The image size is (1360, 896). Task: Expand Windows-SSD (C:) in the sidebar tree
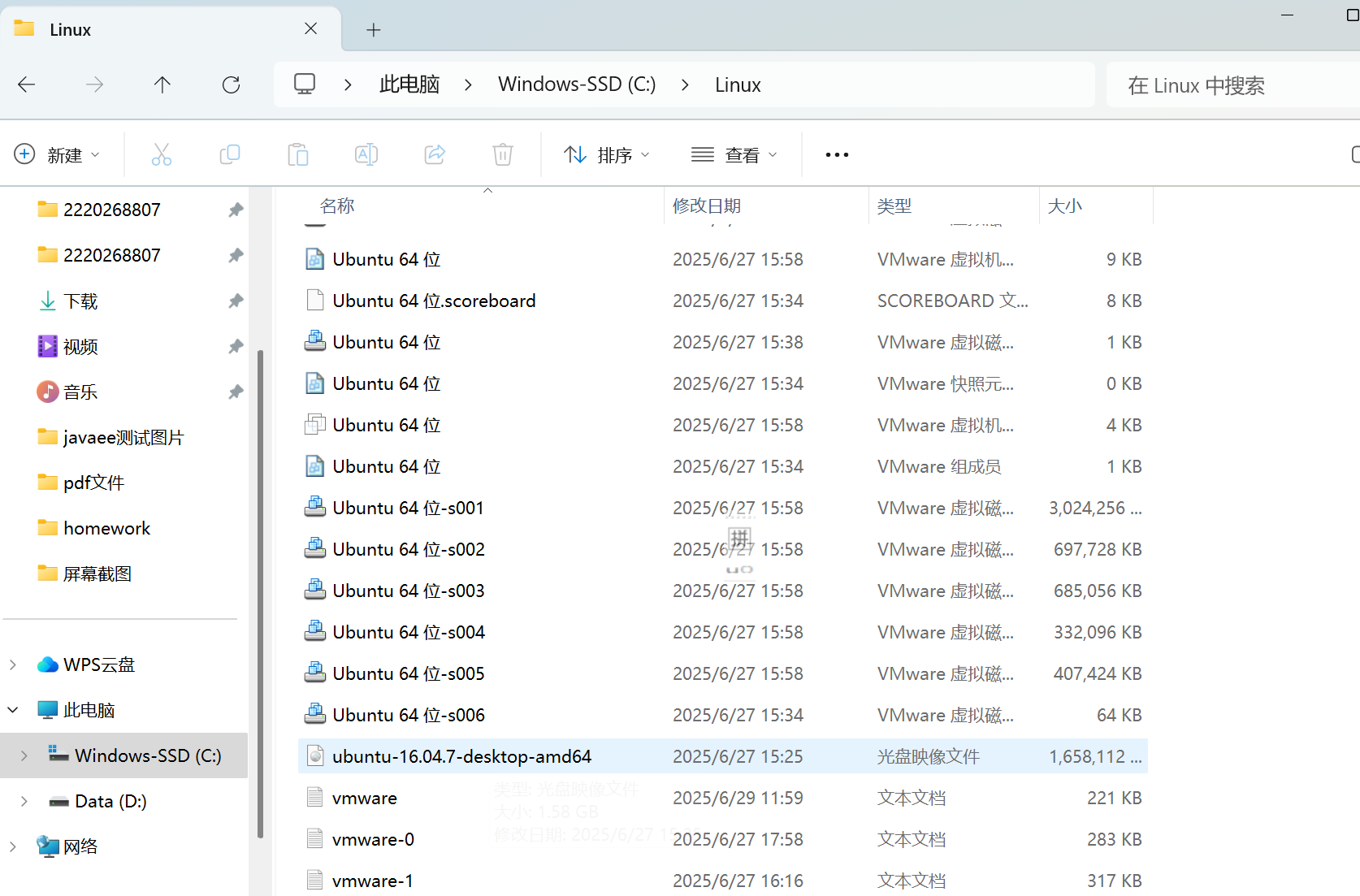(24, 755)
